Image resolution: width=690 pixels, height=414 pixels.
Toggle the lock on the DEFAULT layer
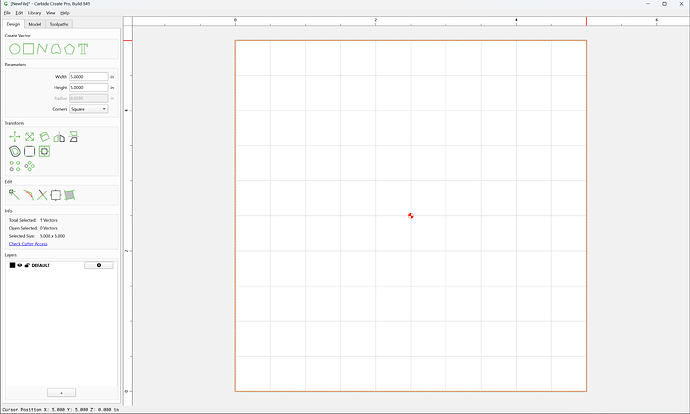coord(27,265)
